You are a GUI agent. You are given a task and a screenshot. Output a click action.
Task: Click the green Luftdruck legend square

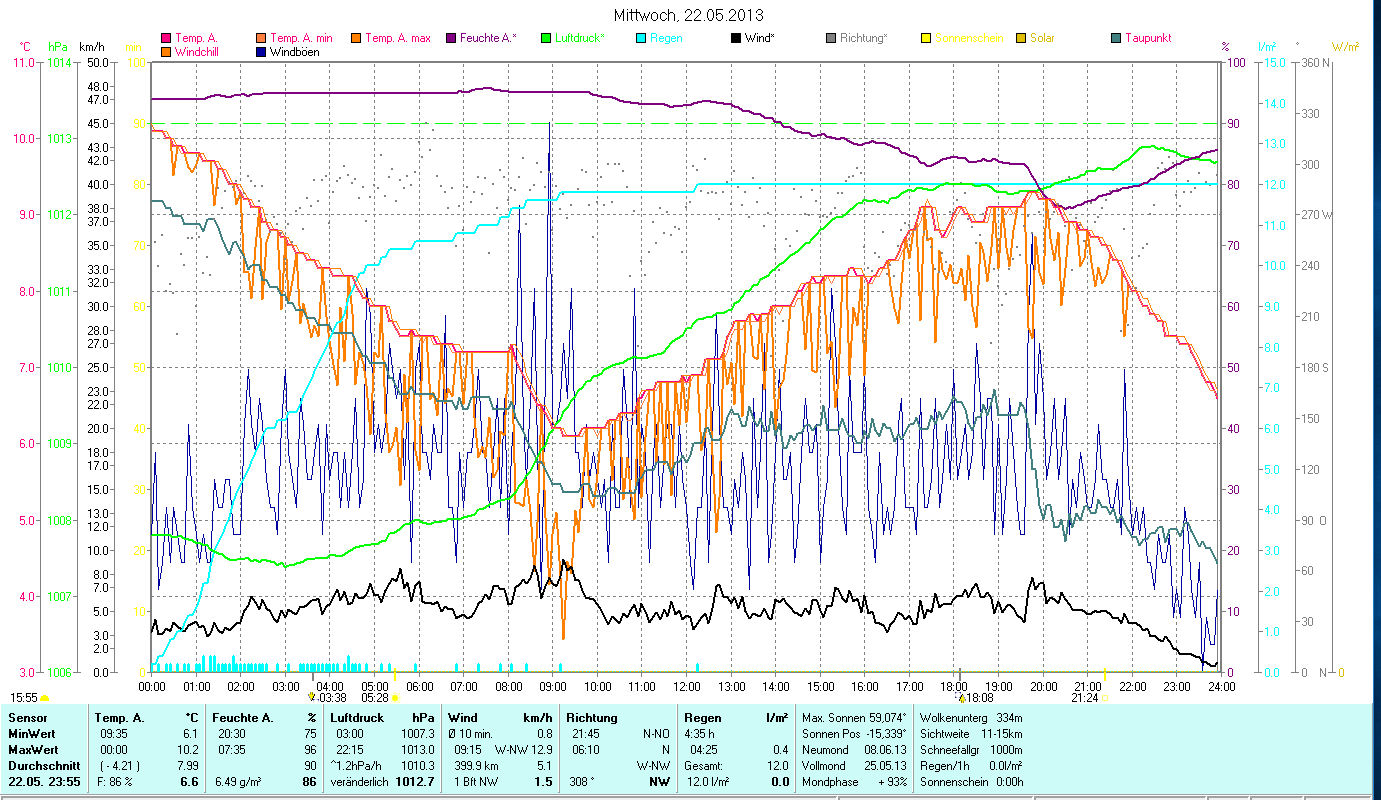(546, 39)
